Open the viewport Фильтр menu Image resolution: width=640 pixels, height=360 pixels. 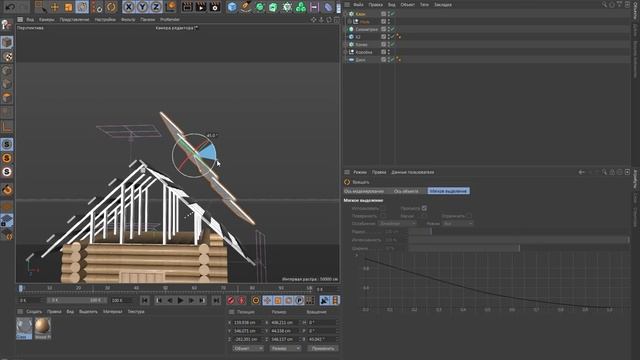[128, 20]
